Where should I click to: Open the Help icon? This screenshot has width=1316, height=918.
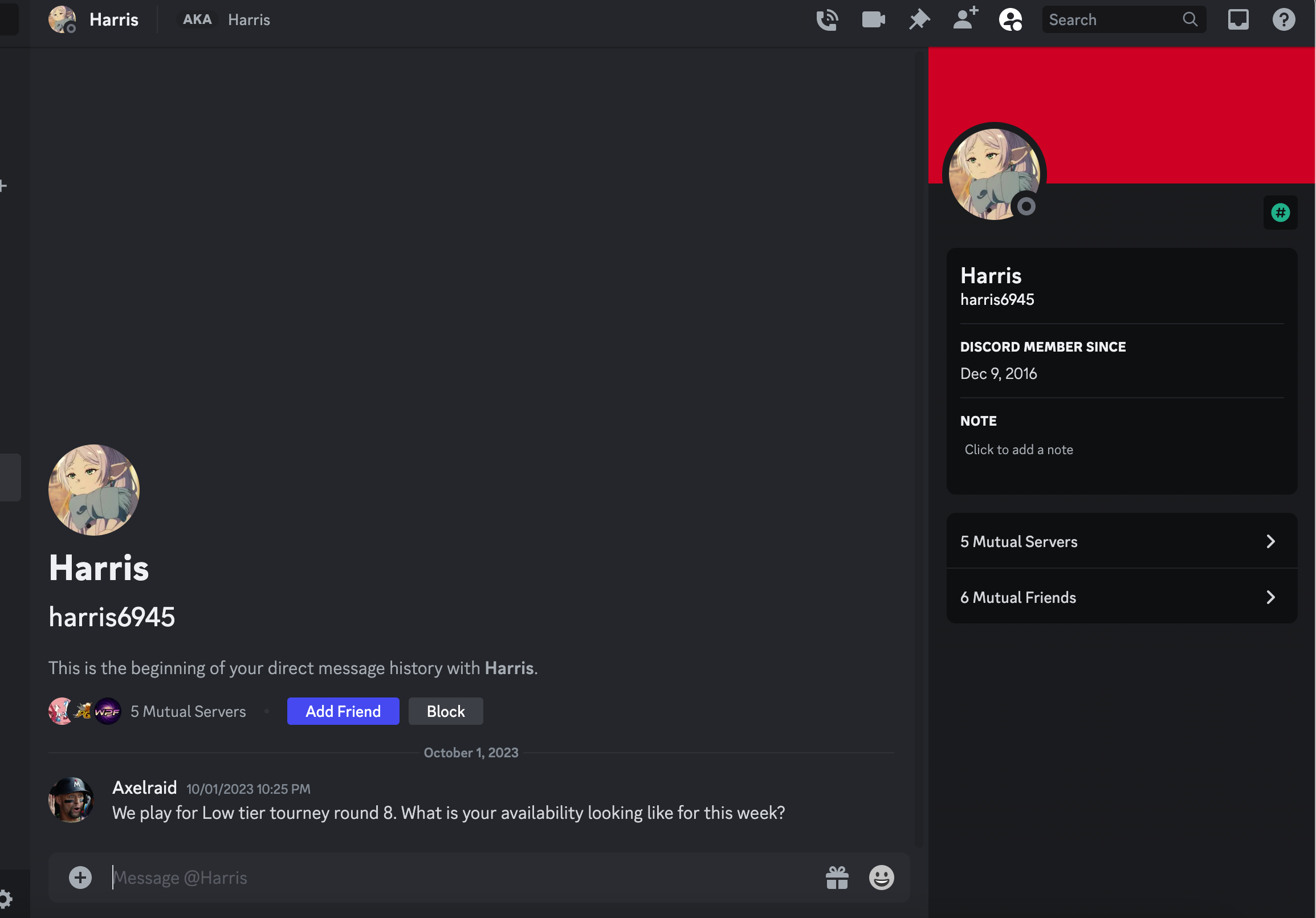[x=1284, y=20]
